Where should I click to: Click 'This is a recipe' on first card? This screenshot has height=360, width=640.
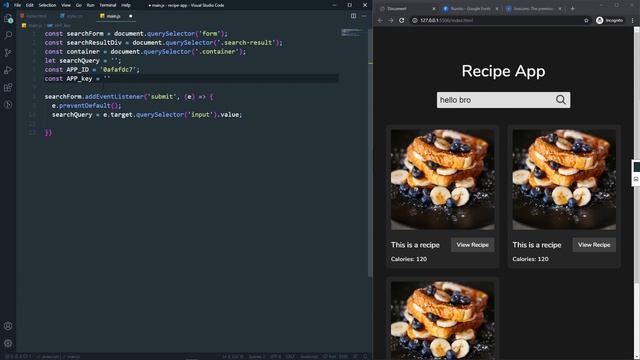point(415,245)
